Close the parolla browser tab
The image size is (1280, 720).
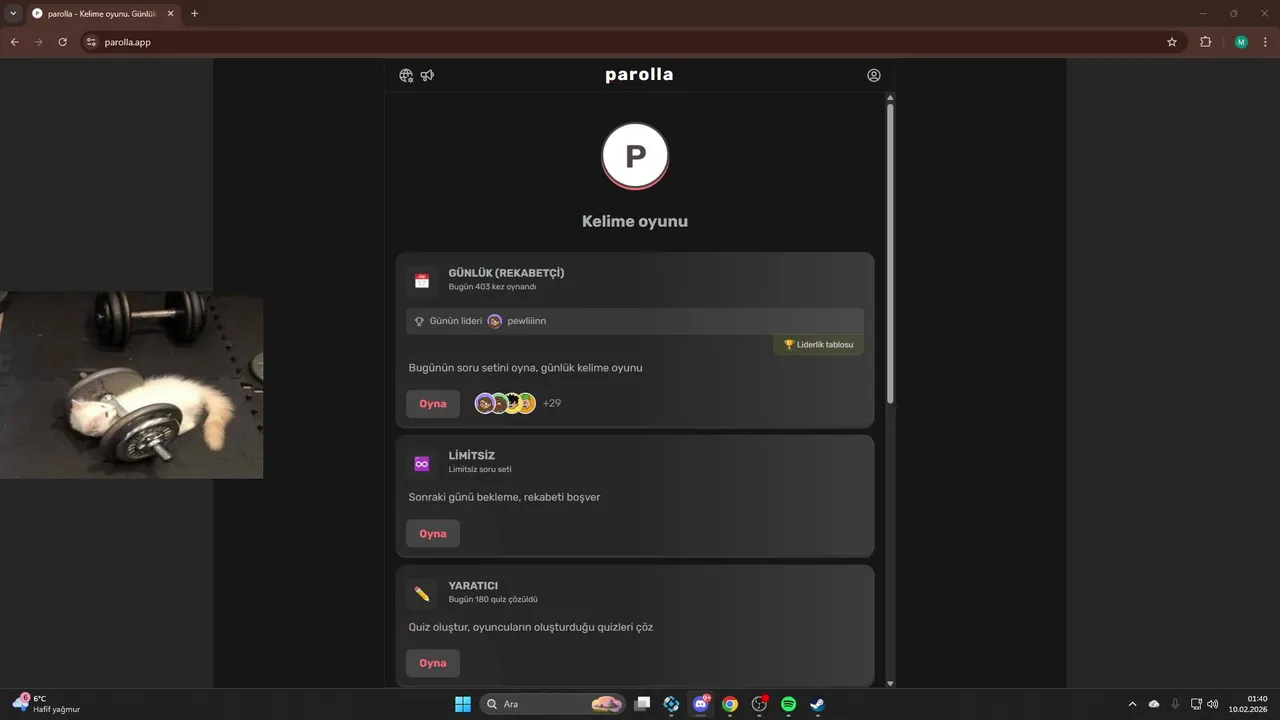[169, 14]
